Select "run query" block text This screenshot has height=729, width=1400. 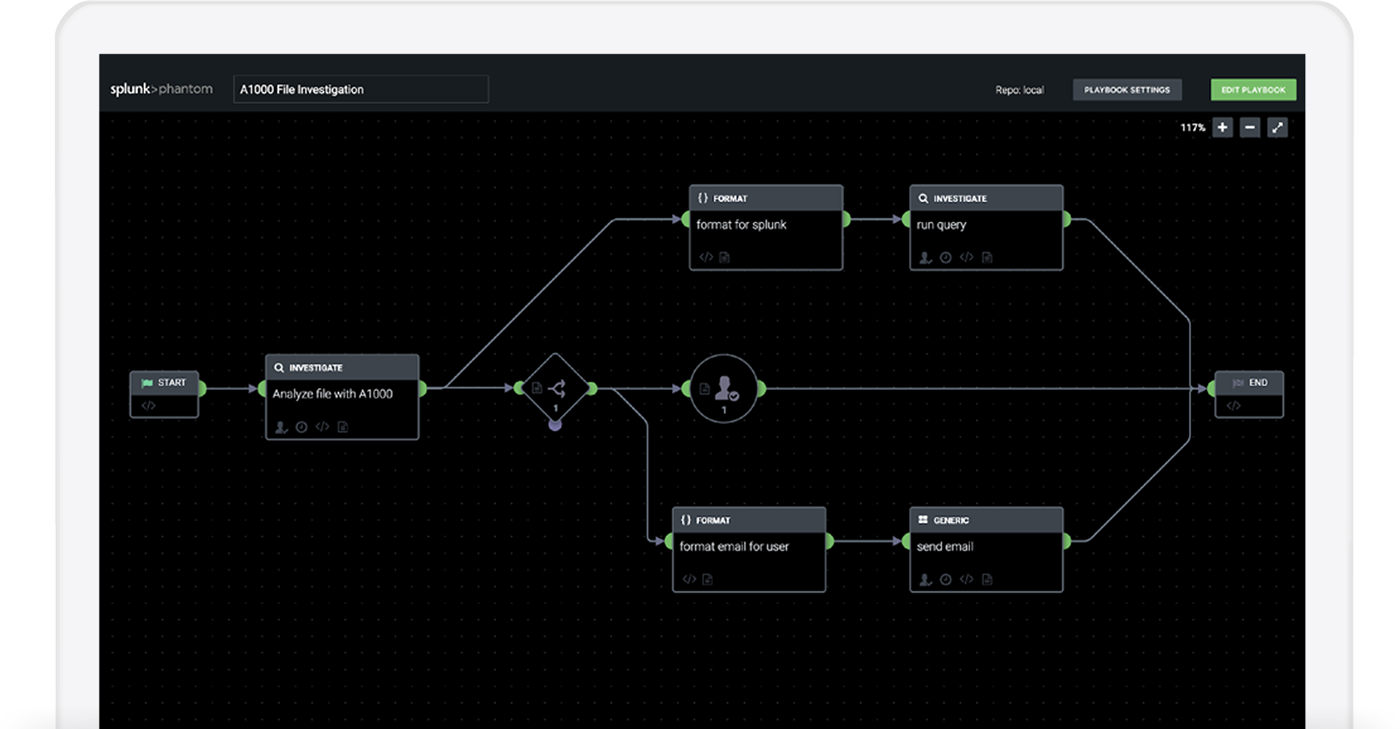[x=941, y=225]
